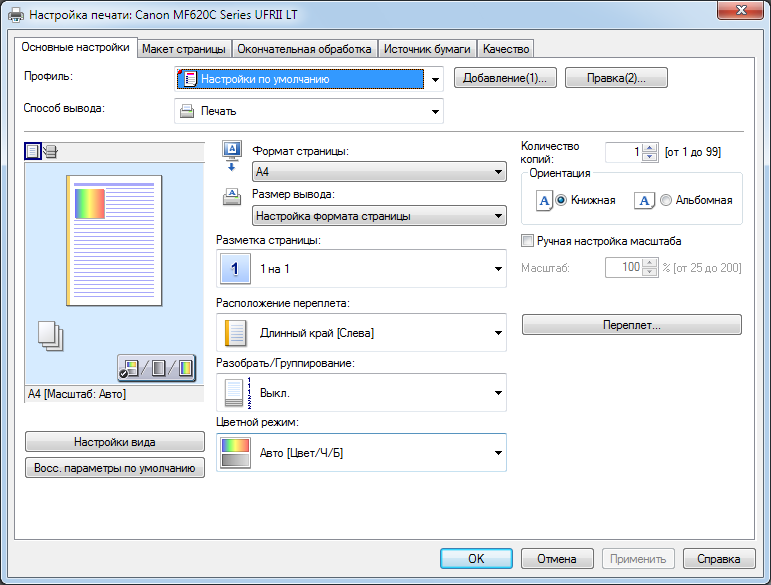Close the print settings dialog
Image resolution: width=771 pixels, height=585 pixels.
[x=741, y=10]
